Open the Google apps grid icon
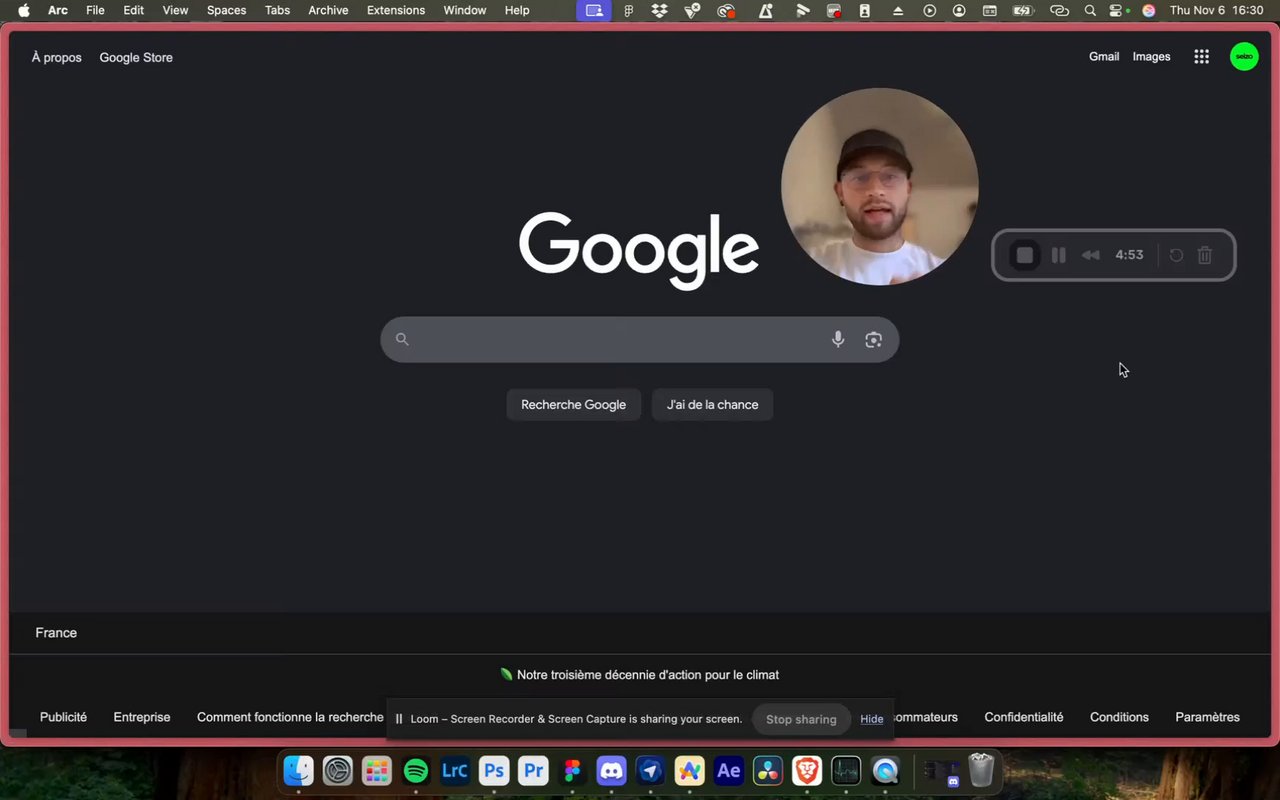Image resolution: width=1280 pixels, height=800 pixels. tap(1201, 57)
